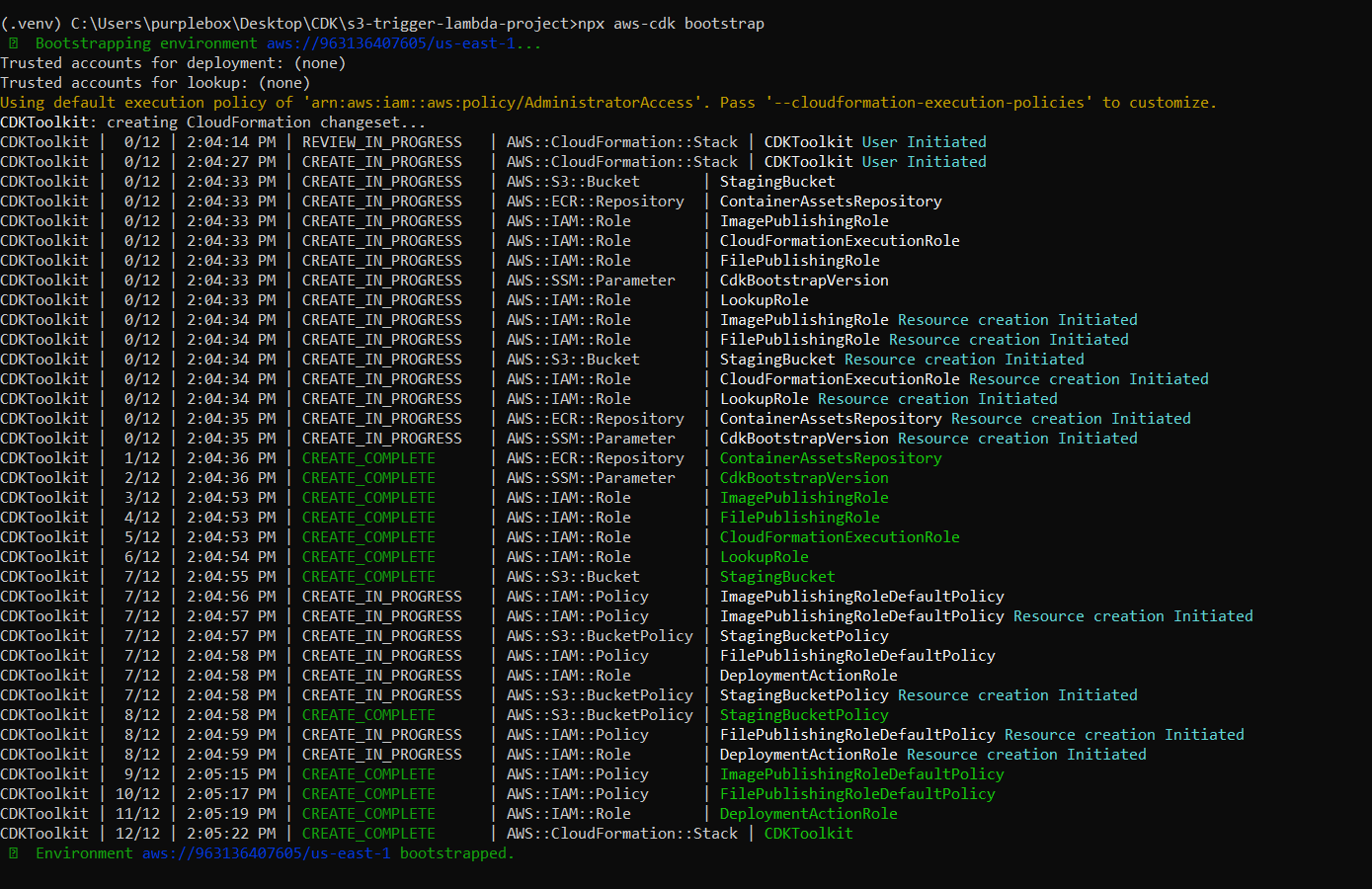Click the '11/12' progress counter
Viewport: 1372px width, 889px height.
137,814
